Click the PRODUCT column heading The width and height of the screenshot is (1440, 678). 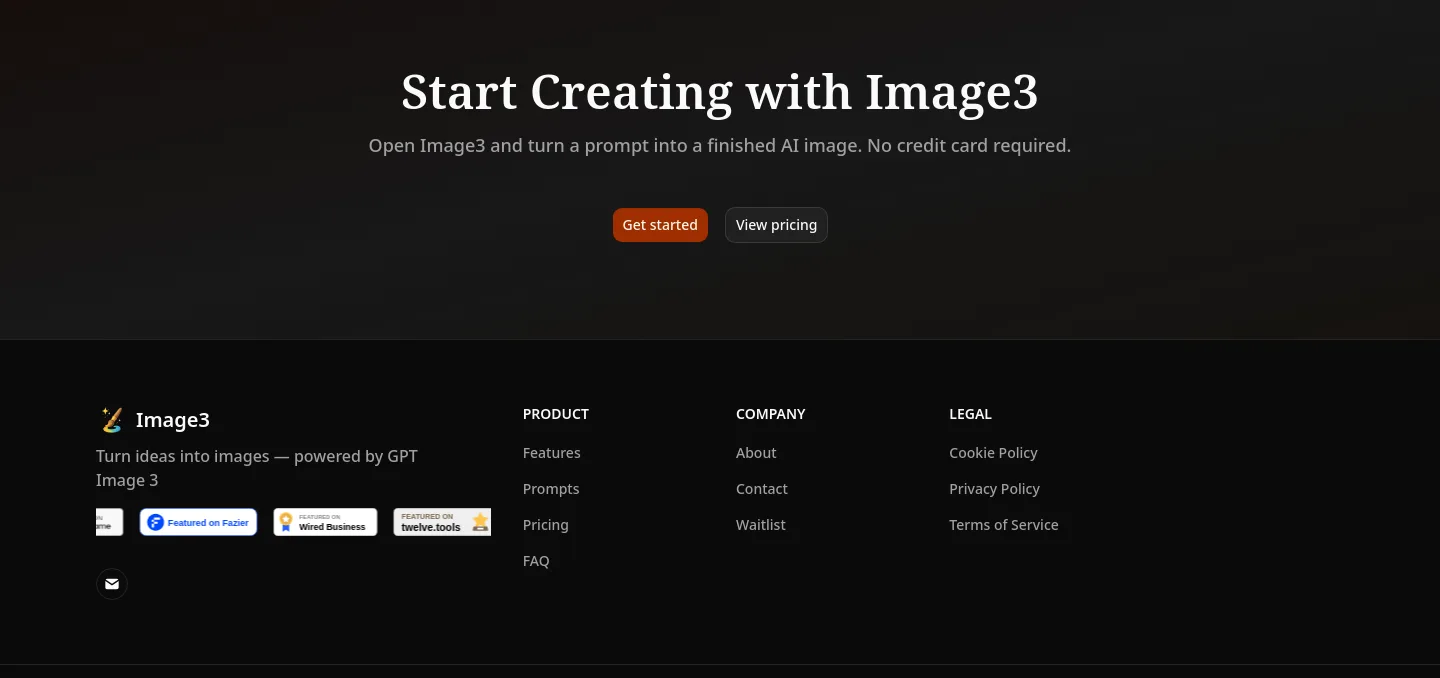tap(556, 414)
